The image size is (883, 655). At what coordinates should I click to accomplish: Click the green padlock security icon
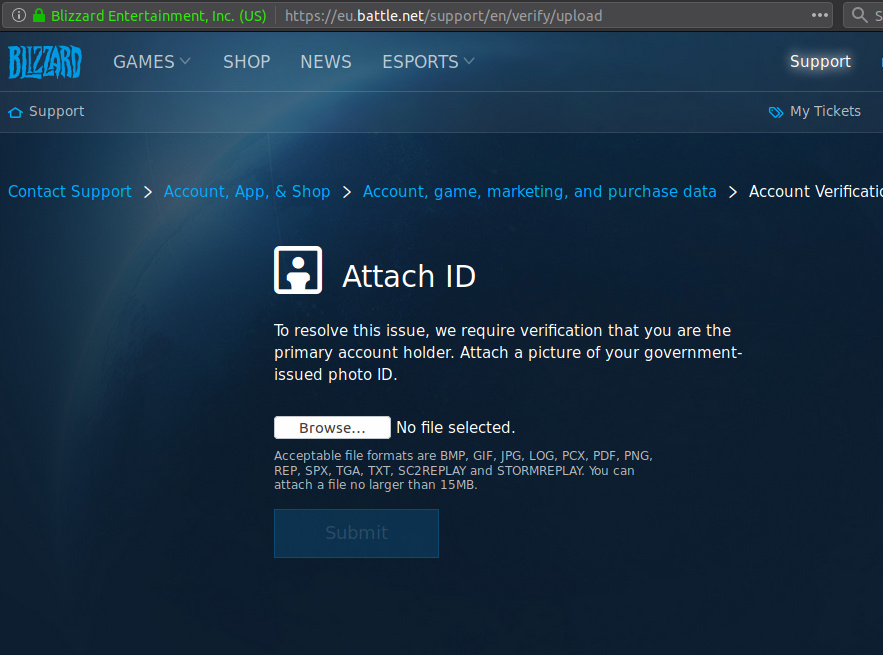click(39, 15)
